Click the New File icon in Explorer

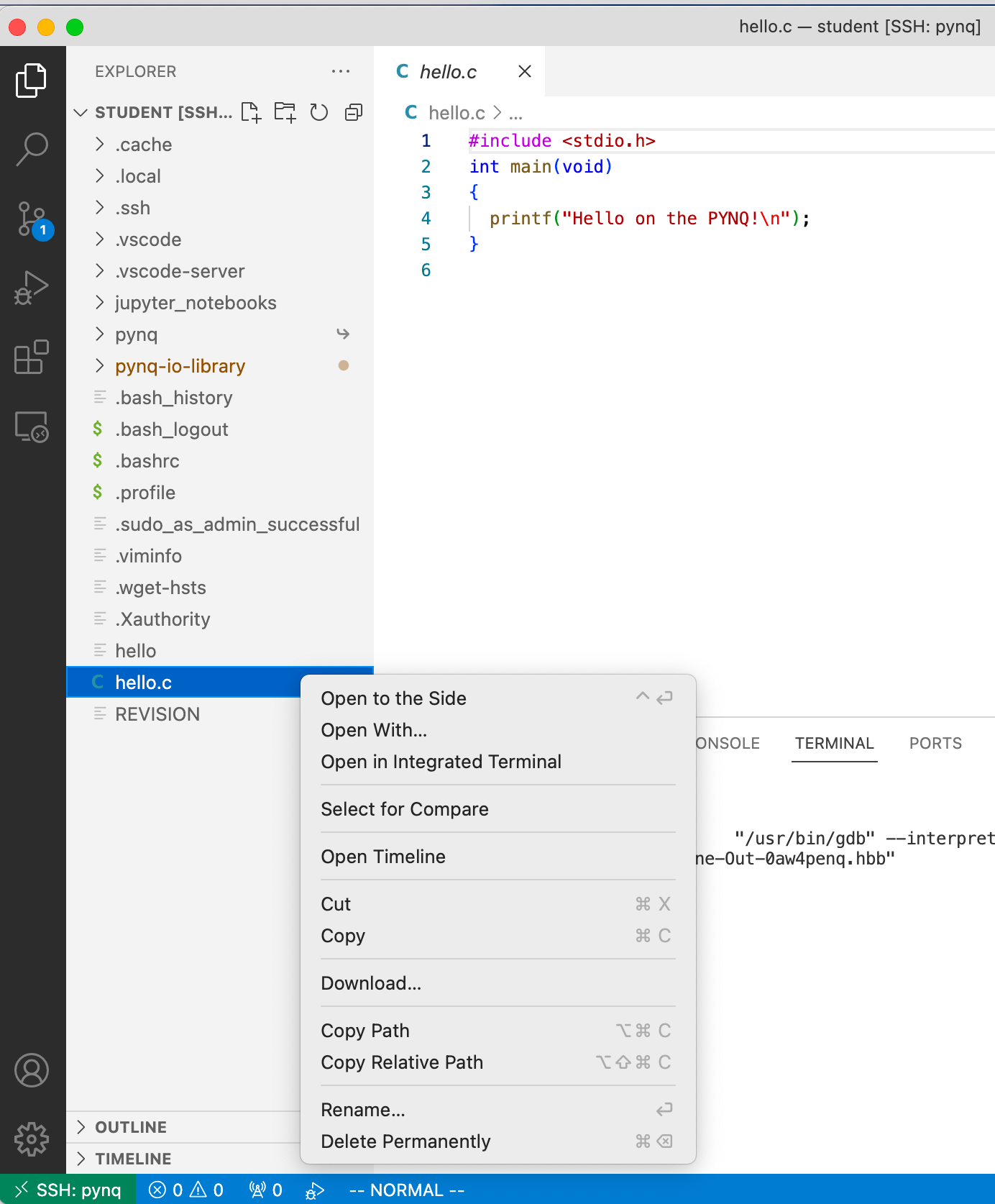tap(251, 112)
